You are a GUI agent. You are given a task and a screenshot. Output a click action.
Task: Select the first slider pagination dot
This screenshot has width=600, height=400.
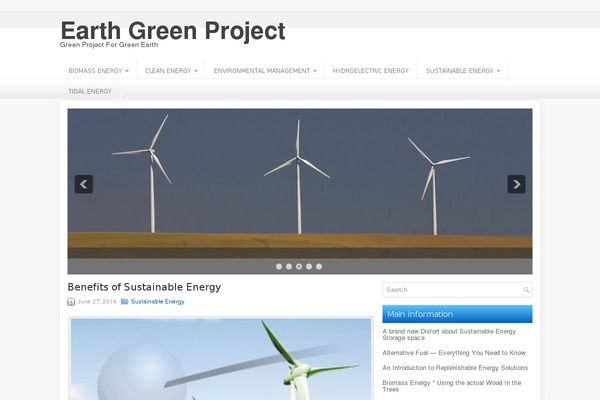click(x=279, y=266)
